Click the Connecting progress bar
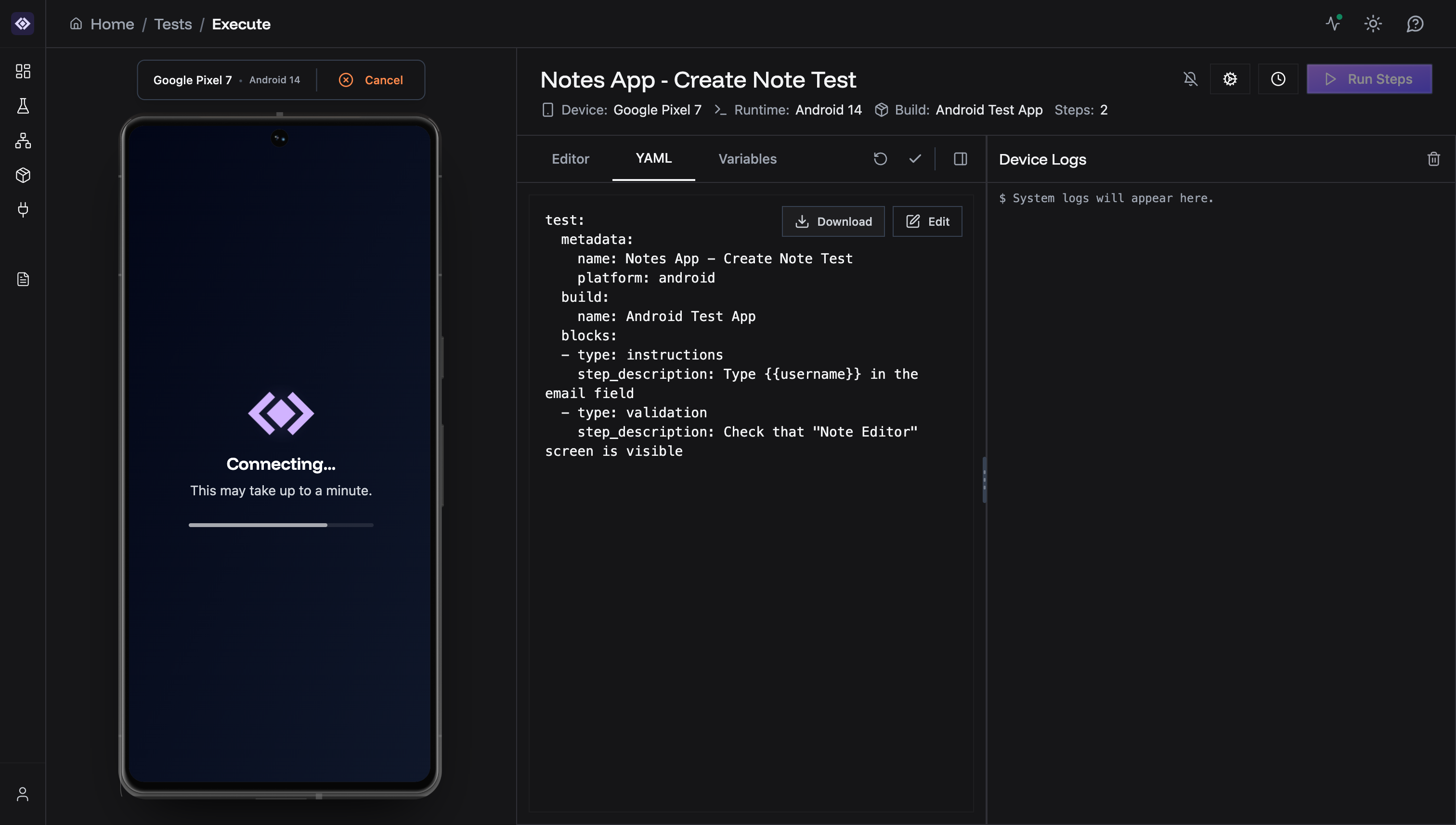This screenshot has width=1456, height=825. tap(281, 525)
